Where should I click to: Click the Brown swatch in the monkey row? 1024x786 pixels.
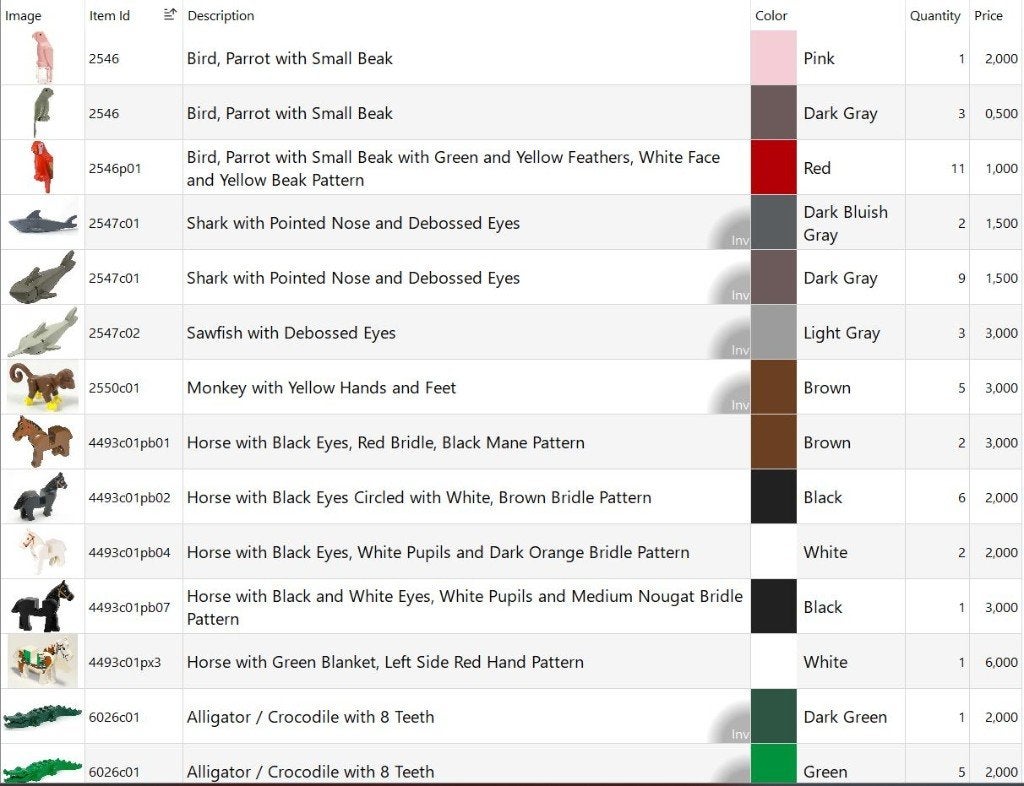pos(773,387)
